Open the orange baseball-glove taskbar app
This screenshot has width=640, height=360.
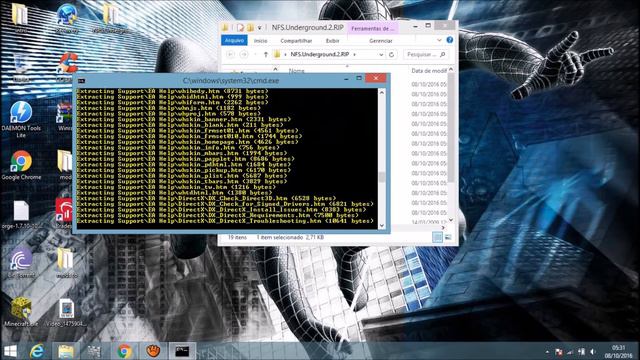click(x=153, y=351)
